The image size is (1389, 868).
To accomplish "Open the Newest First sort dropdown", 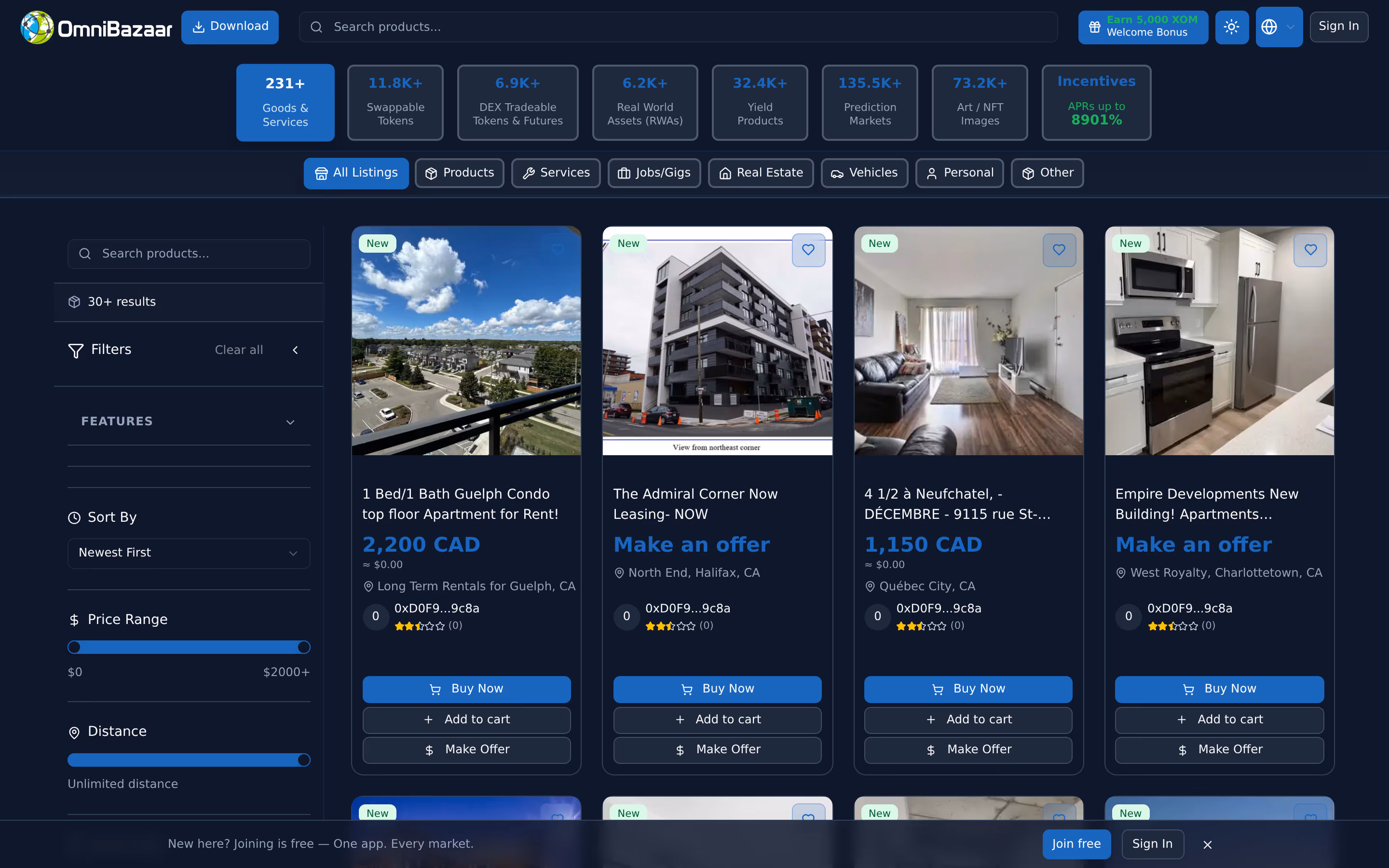I will [x=189, y=553].
